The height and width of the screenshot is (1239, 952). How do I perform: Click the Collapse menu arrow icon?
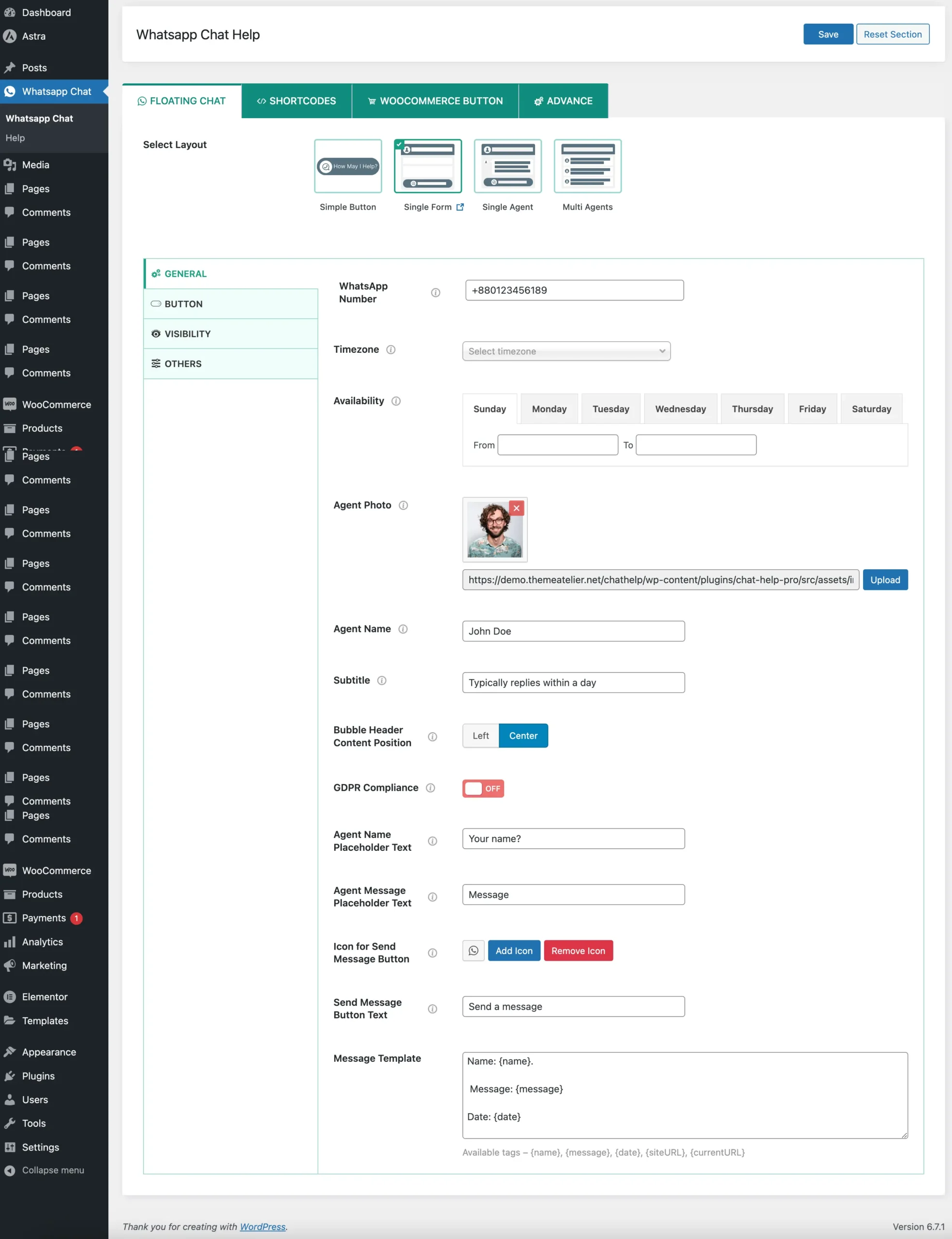tap(10, 1170)
